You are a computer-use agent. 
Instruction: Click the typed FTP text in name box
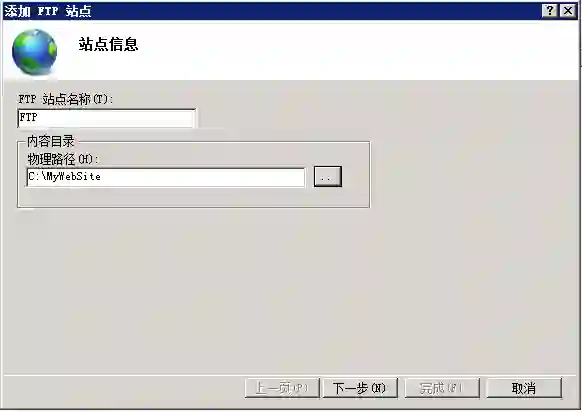pos(28,117)
